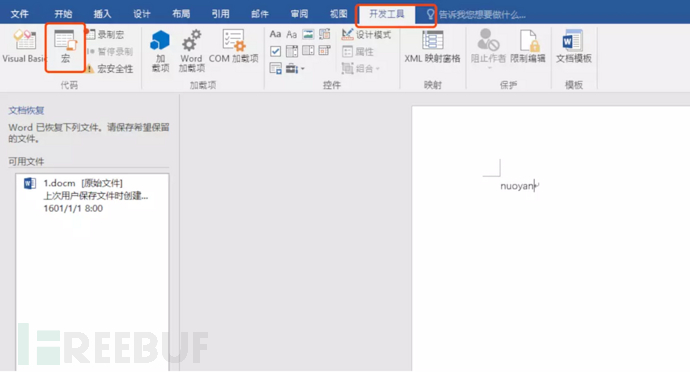Switch to the 开始 (Home) tab
Screen dimensions: 690x372
pyautogui.click(x=63, y=14)
